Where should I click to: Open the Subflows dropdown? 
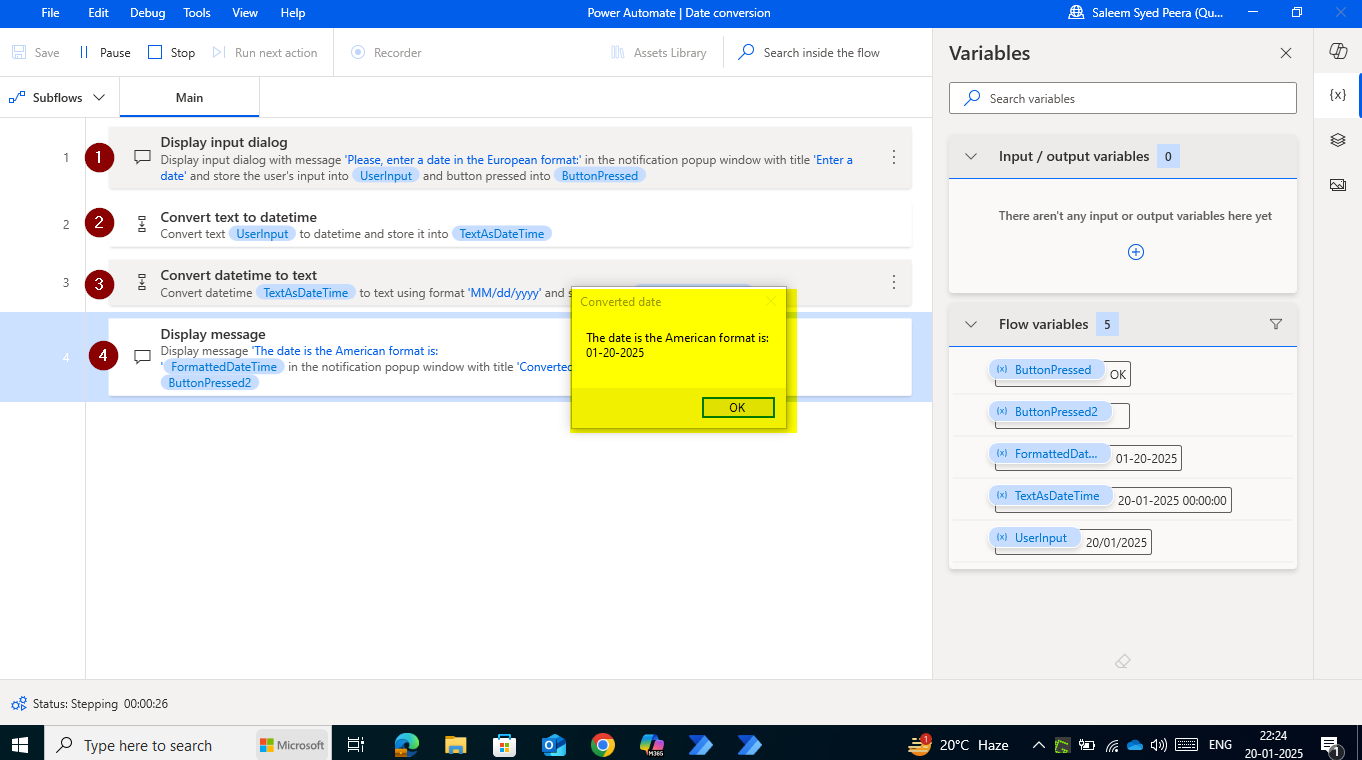[x=57, y=97]
